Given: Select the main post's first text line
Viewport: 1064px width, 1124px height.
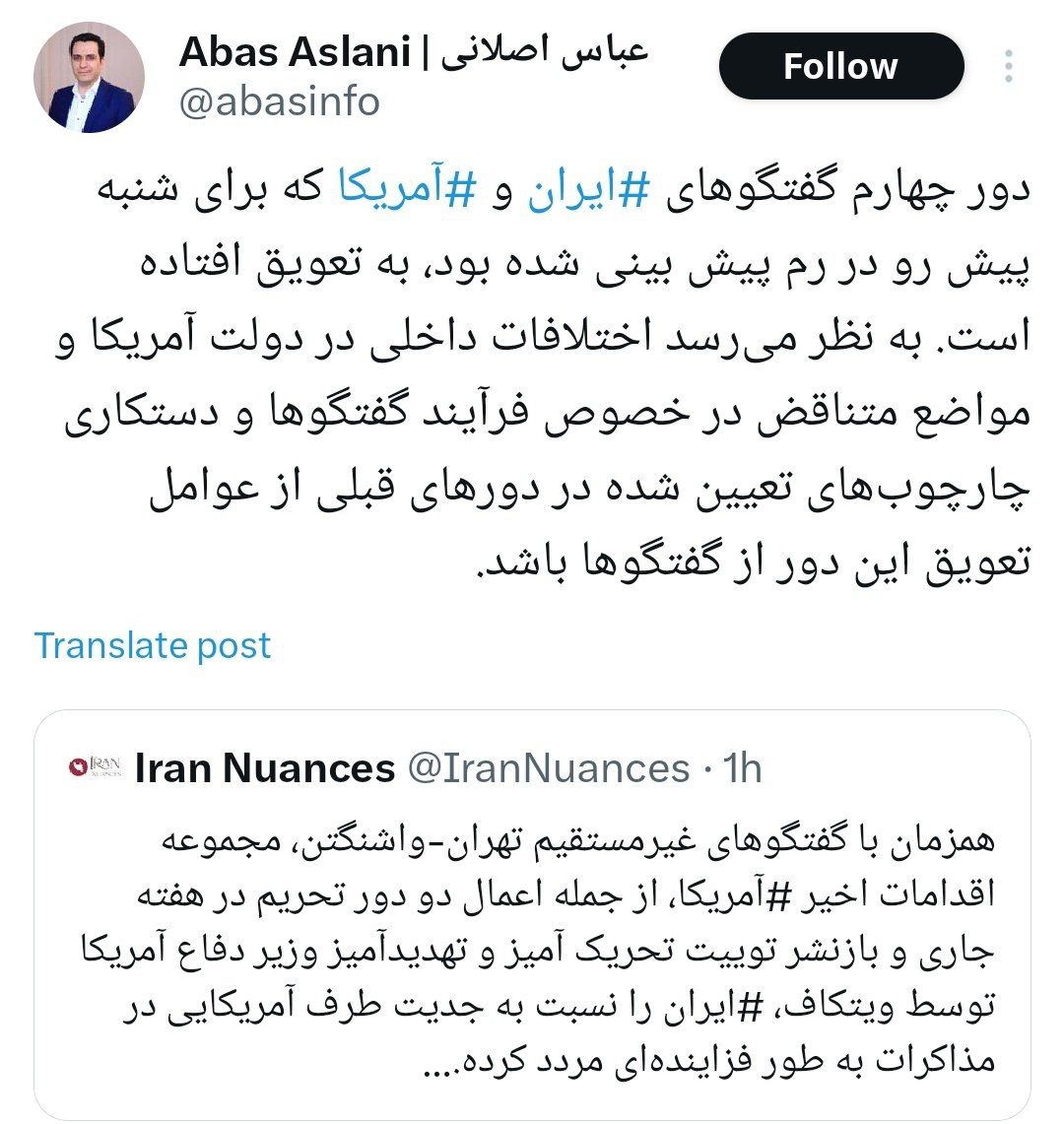Looking at the screenshot, I should tap(564, 189).
